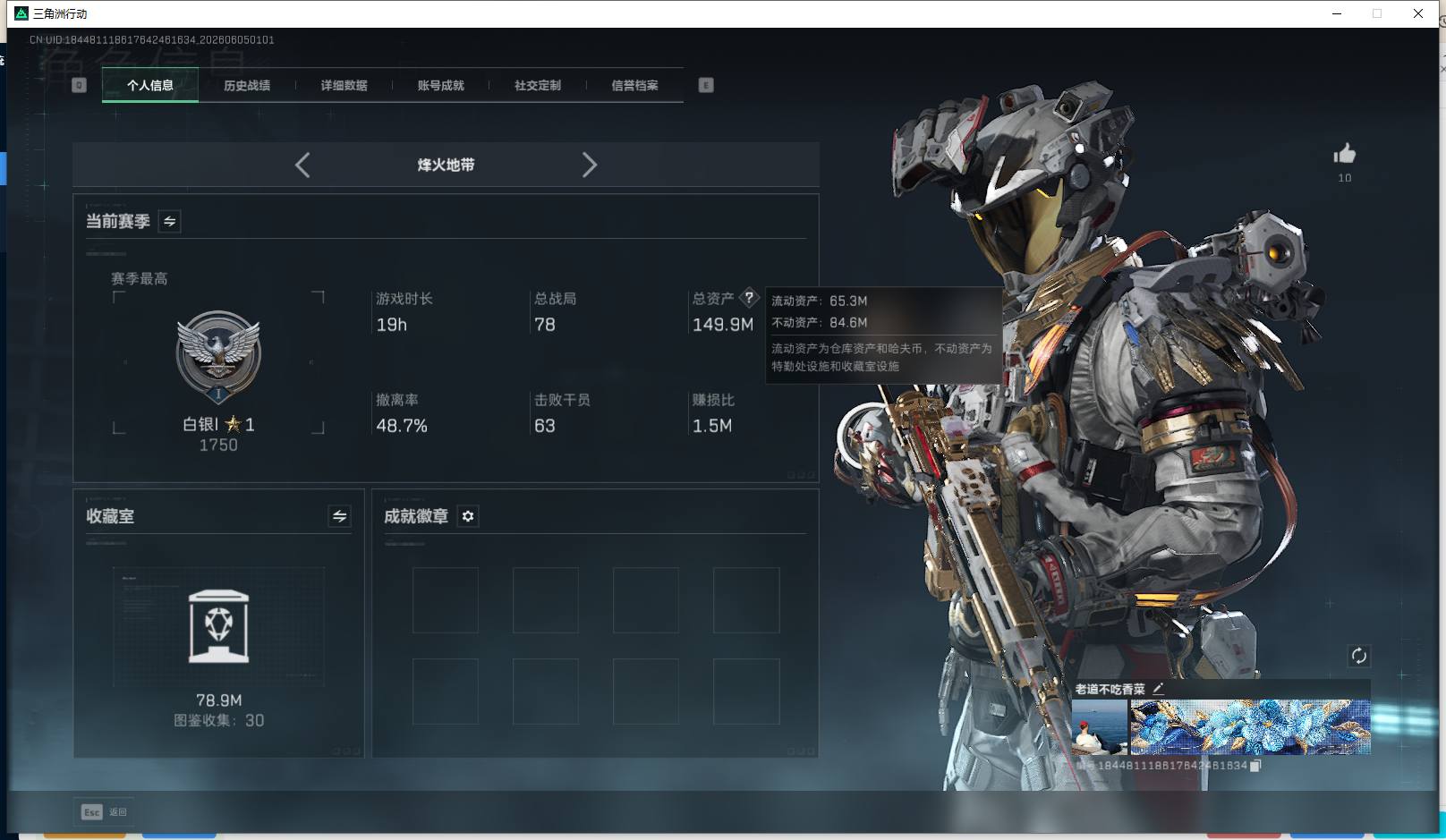
Task: Click the 击败干员 63 value
Action: click(x=545, y=426)
